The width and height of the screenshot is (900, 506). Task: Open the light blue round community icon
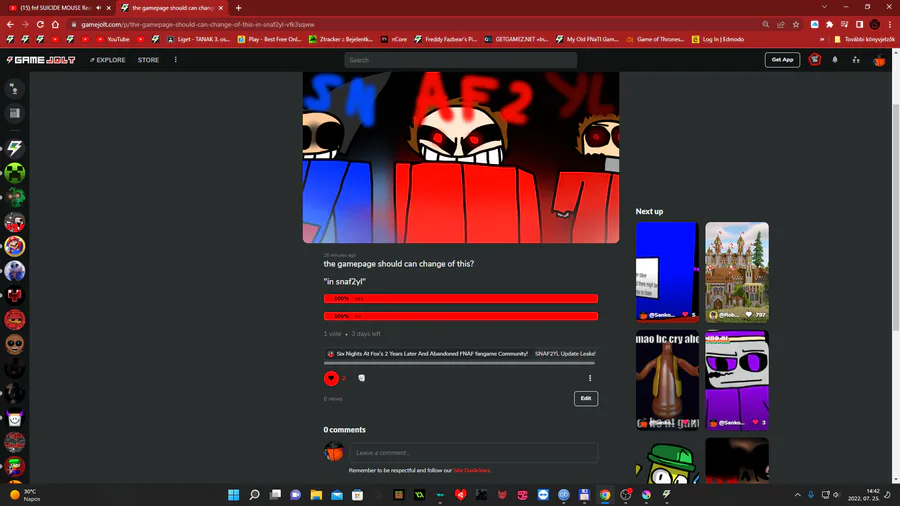pos(15,271)
